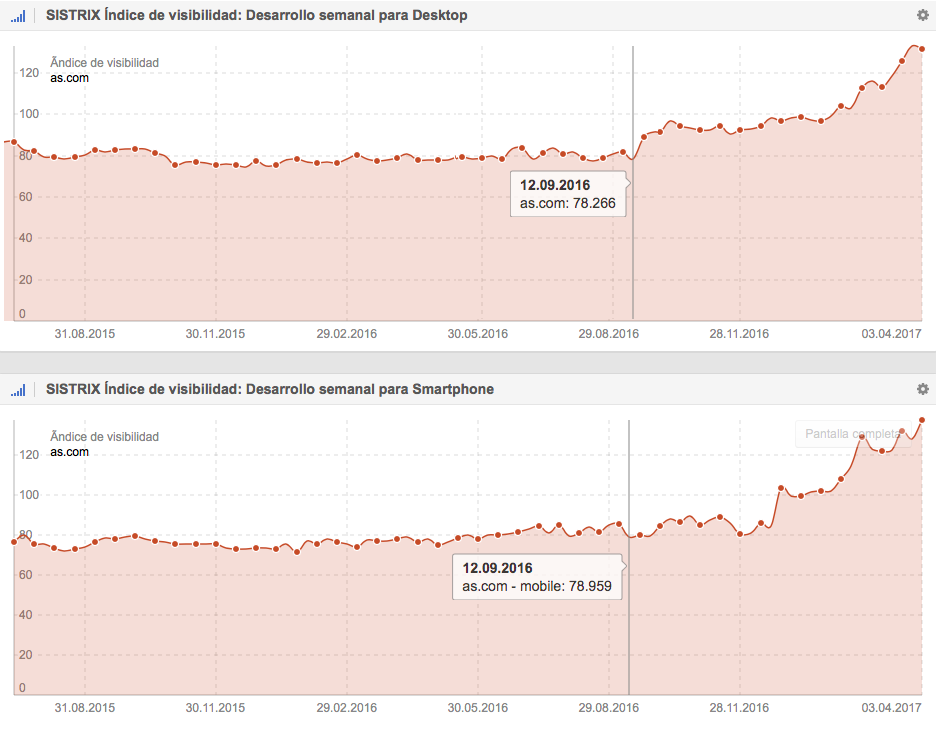Click the as.com - mobile: 78.959 tooltip

click(x=537, y=577)
